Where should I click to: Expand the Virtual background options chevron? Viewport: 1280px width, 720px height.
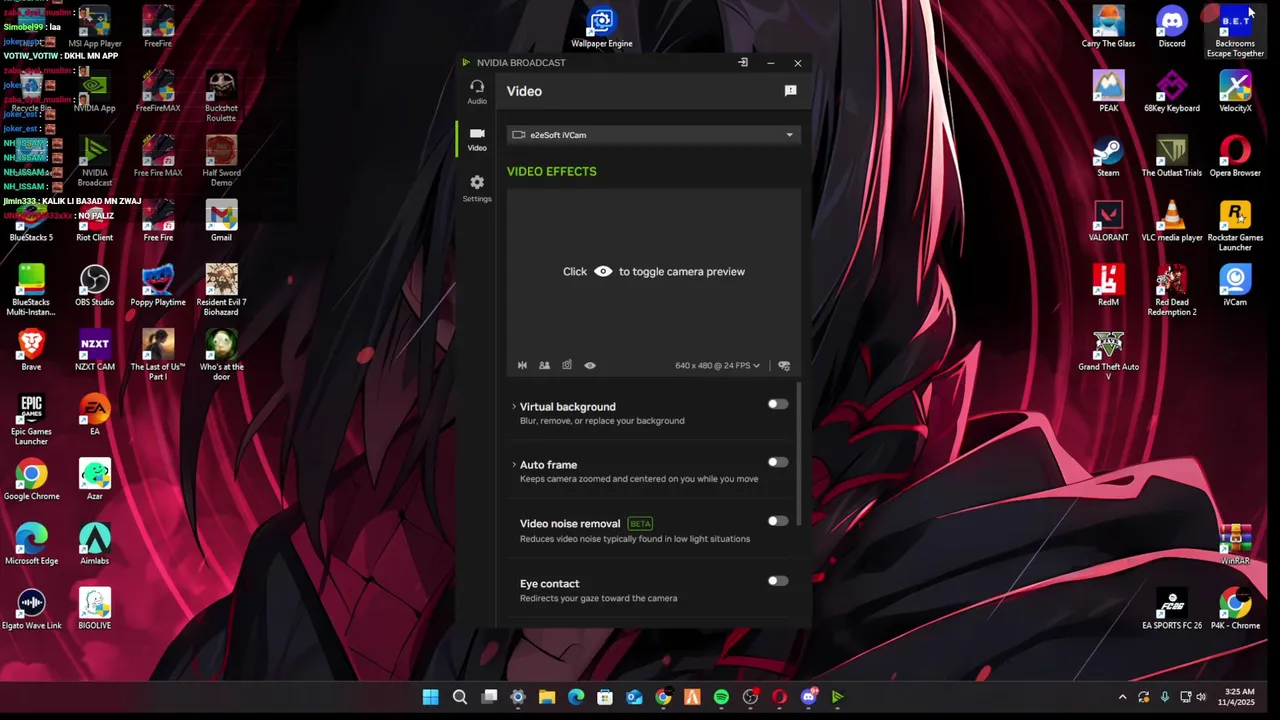(514, 407)
